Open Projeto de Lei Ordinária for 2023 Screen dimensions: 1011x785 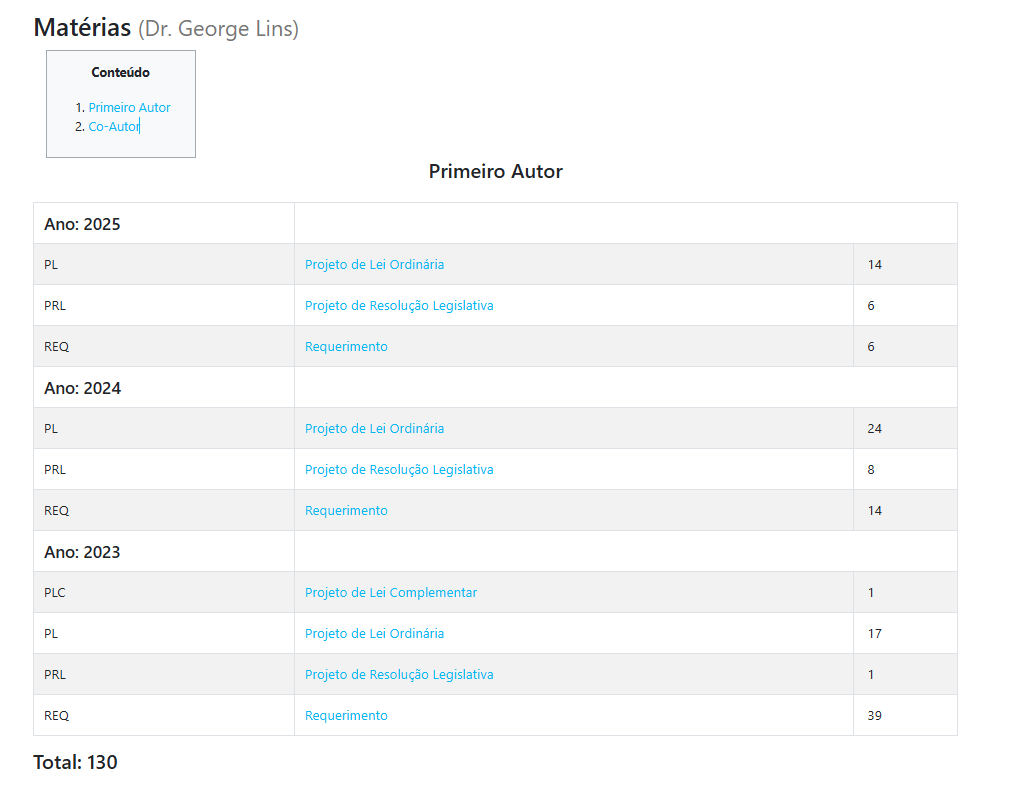coord(374,634)
